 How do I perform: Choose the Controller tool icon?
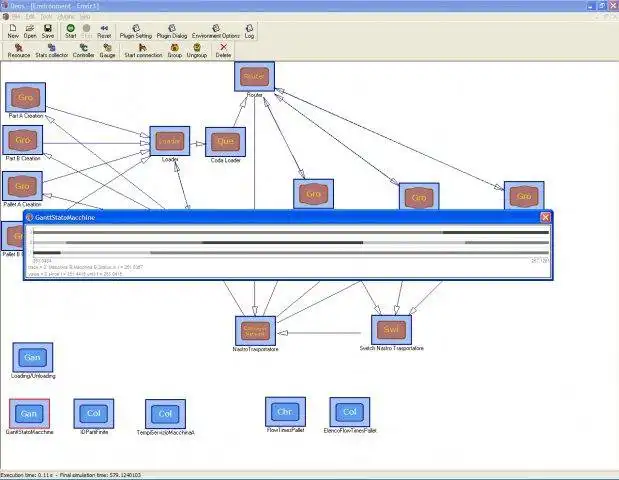click(x=84, y=51)
